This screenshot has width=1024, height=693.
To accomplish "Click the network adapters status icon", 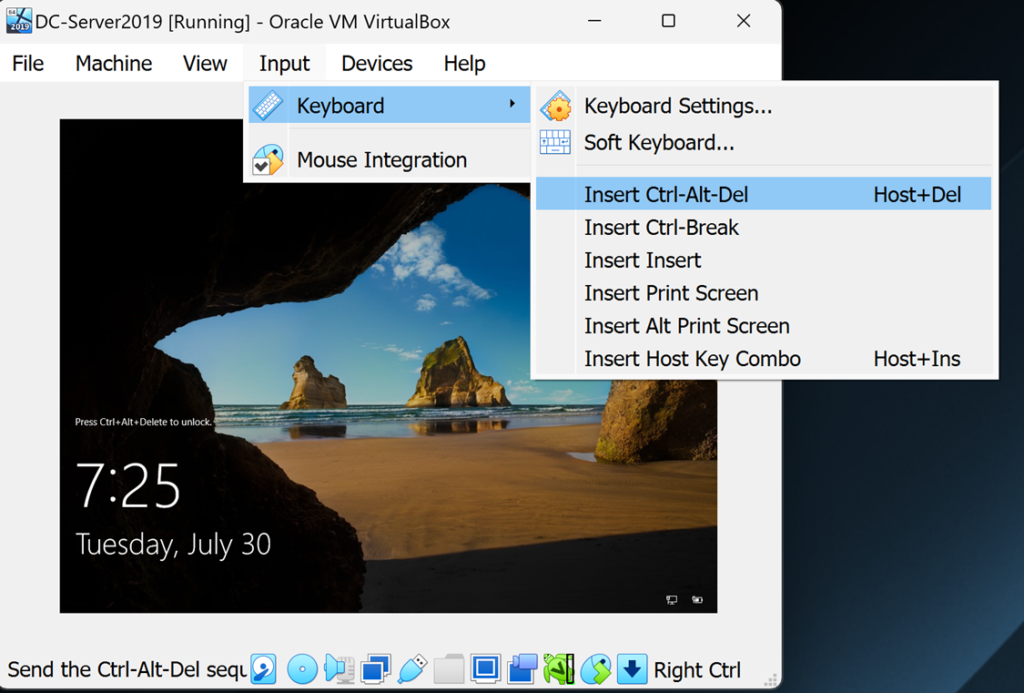I will (x=376, y=668).
